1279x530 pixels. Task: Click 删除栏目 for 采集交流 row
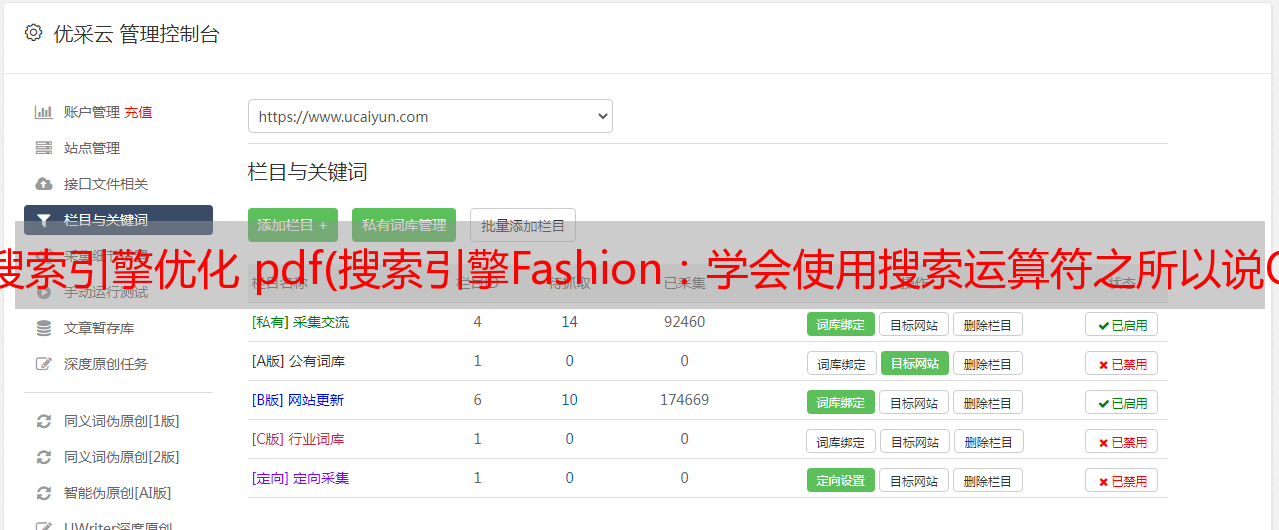[x=988, y=324]
